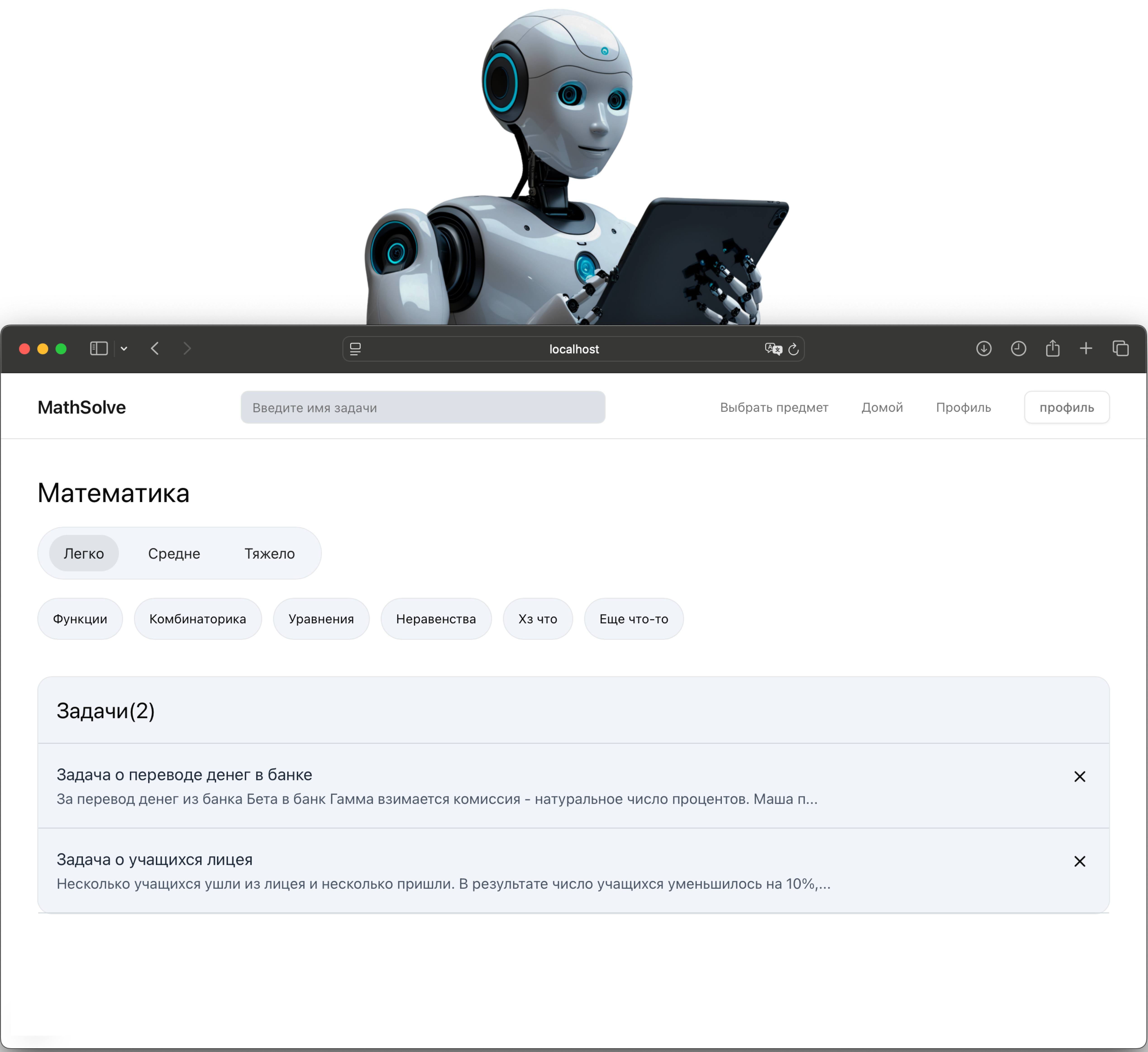Show browsing history clock icon
Screen dimensions: 1148x1052
tap(1018, 348)
